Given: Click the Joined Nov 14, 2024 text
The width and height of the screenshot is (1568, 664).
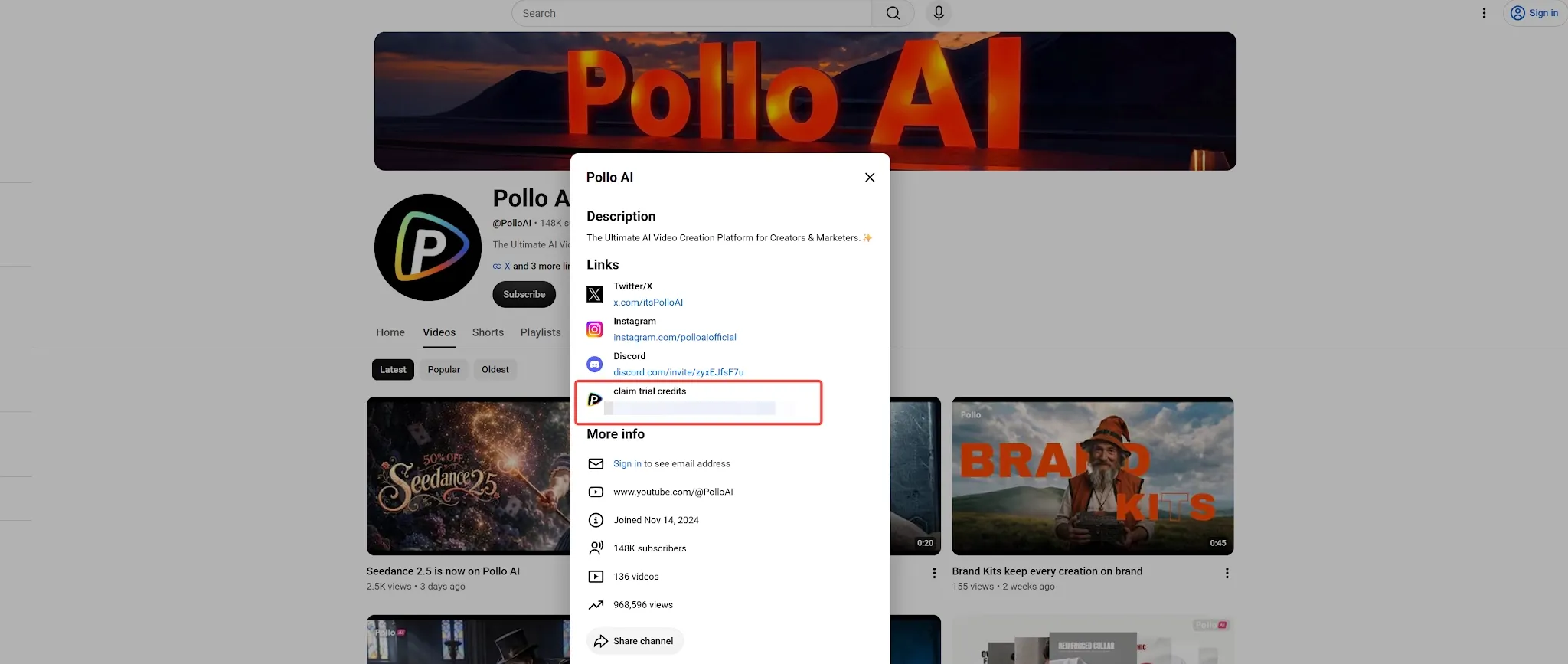Looking at the screenshot, I should pyautogui.click(x=656, y=520).
